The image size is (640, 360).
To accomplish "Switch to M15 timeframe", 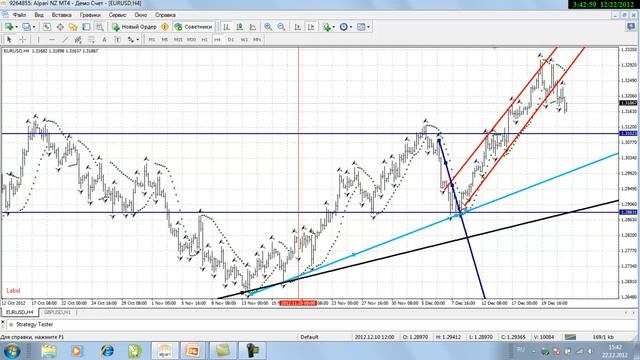I will tap(178, 40).
